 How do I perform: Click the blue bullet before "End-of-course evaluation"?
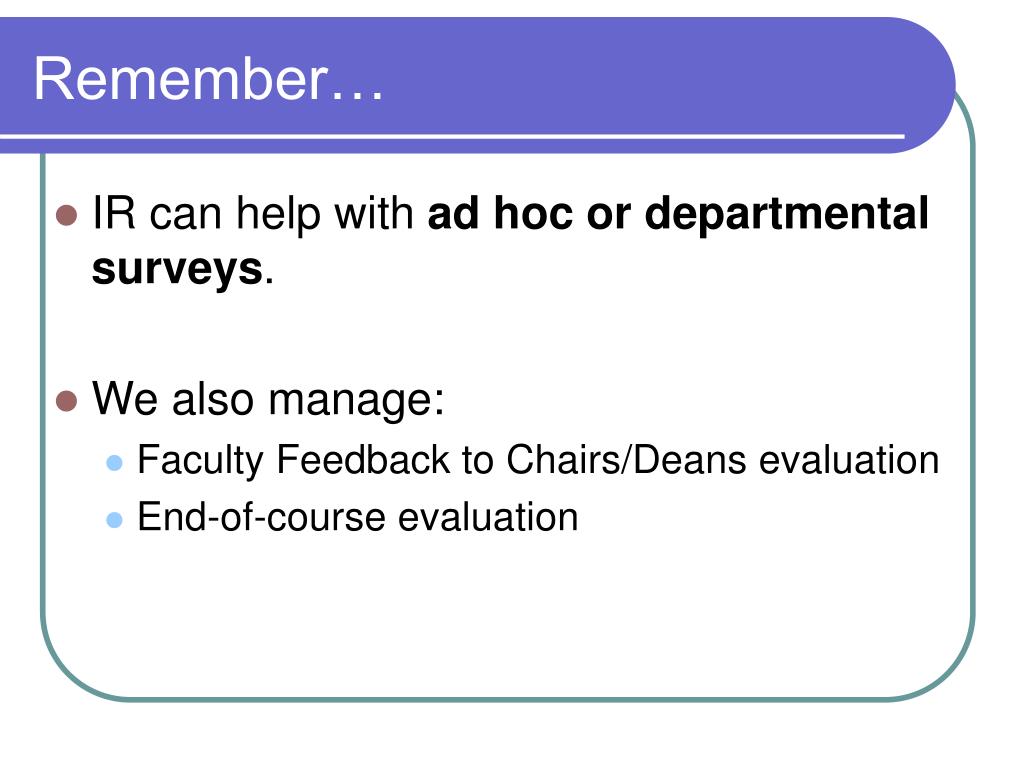(114, 520)
